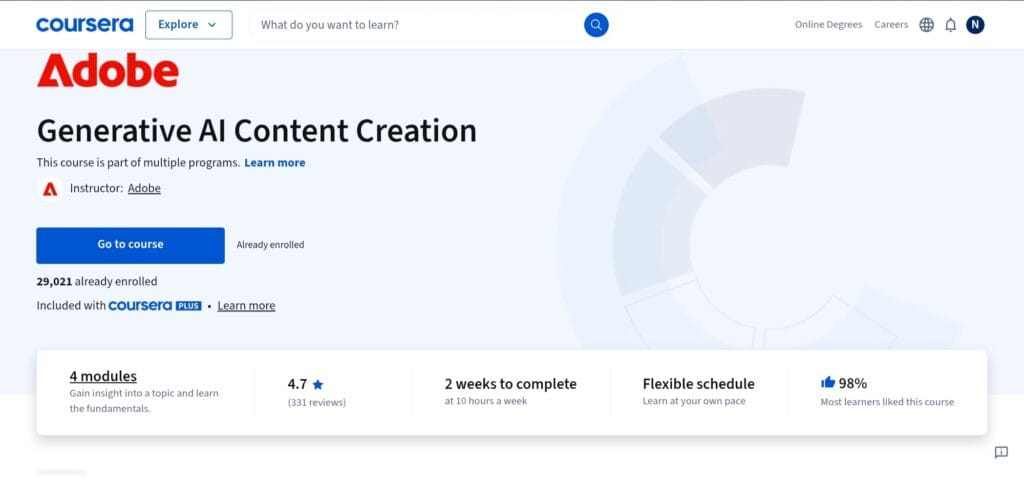Open the notifications bell

tap(950, 25)
